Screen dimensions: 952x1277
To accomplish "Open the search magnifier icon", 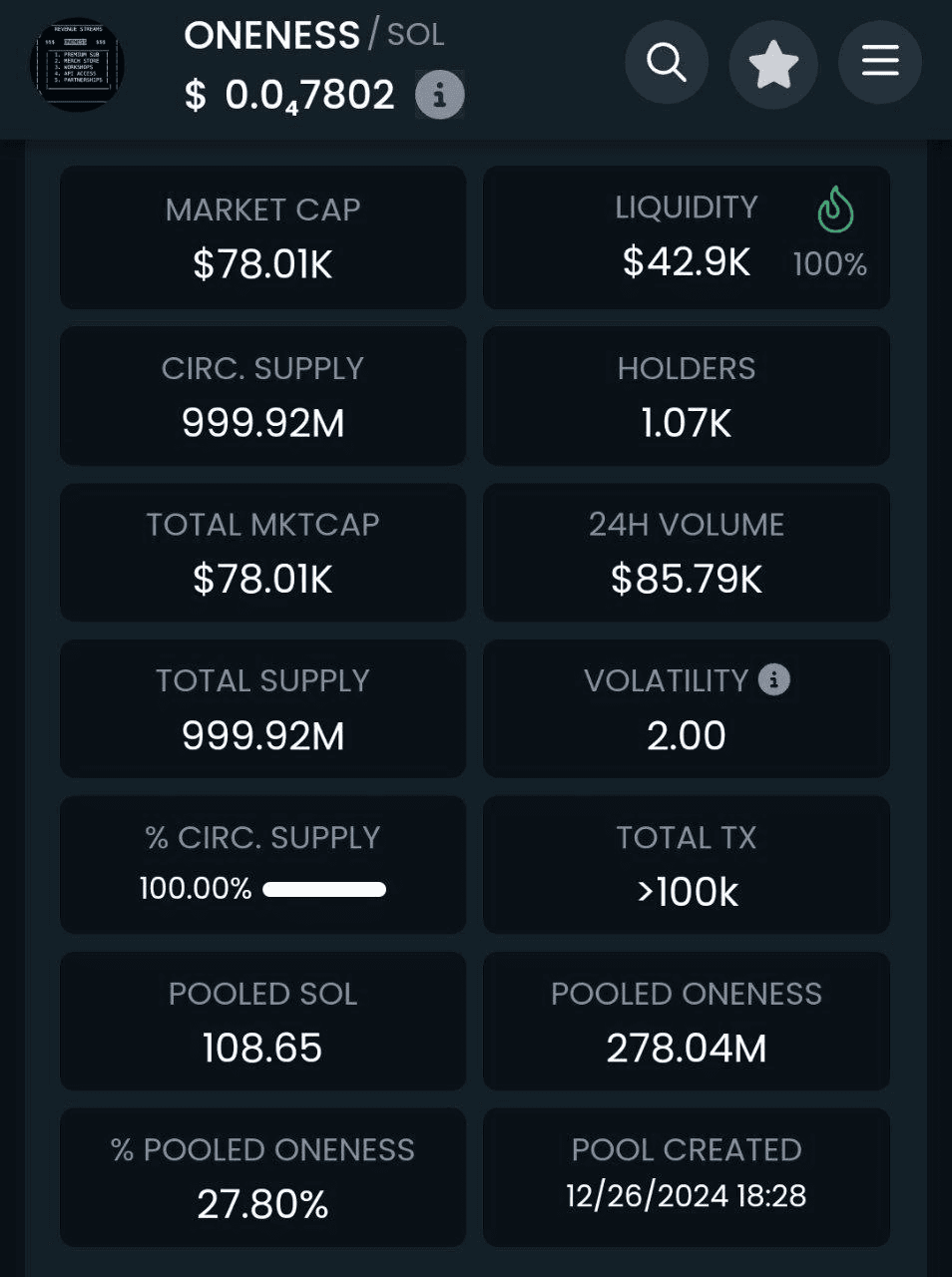I will click(x=667, y=62).
